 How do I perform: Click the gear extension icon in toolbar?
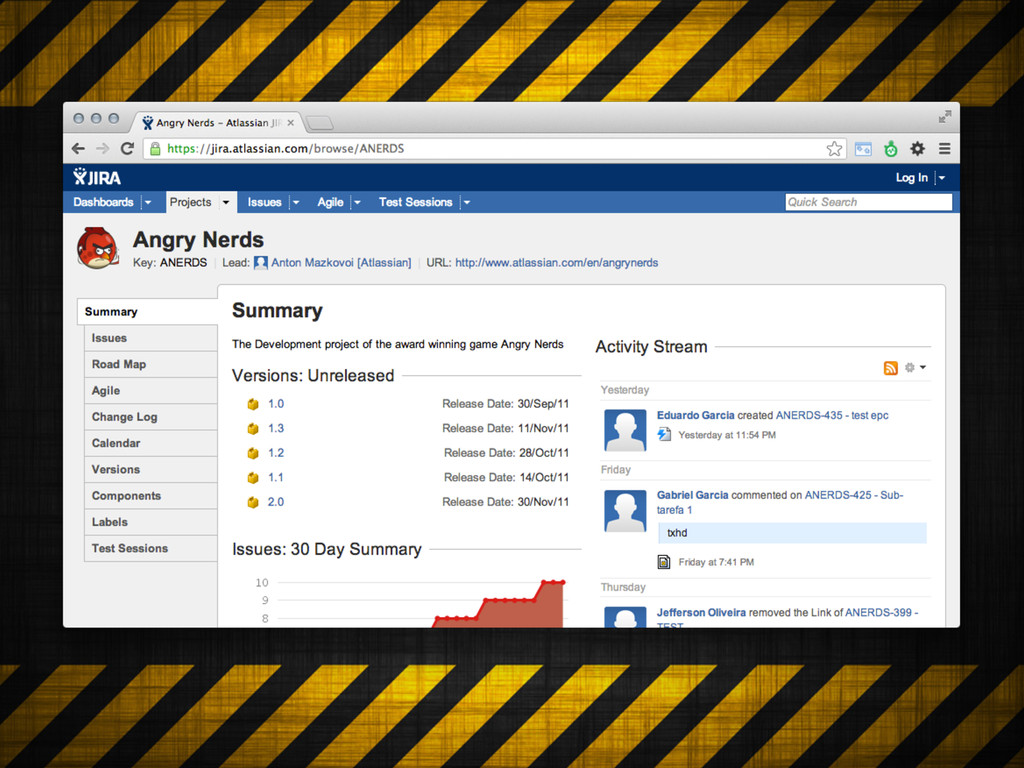point(918,149)
